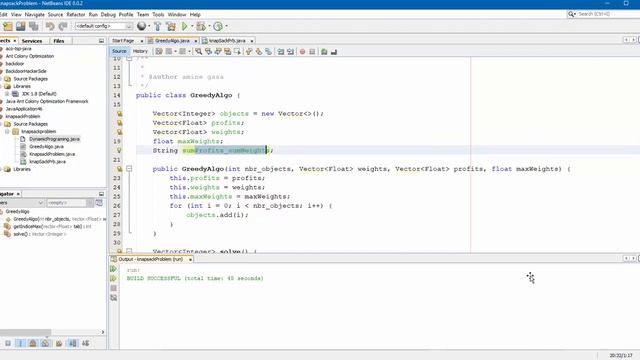Viewport: 640px width, 360px height.
Task: Switch to the knapSackPrb.java editor tab
Action: (228, 41)
